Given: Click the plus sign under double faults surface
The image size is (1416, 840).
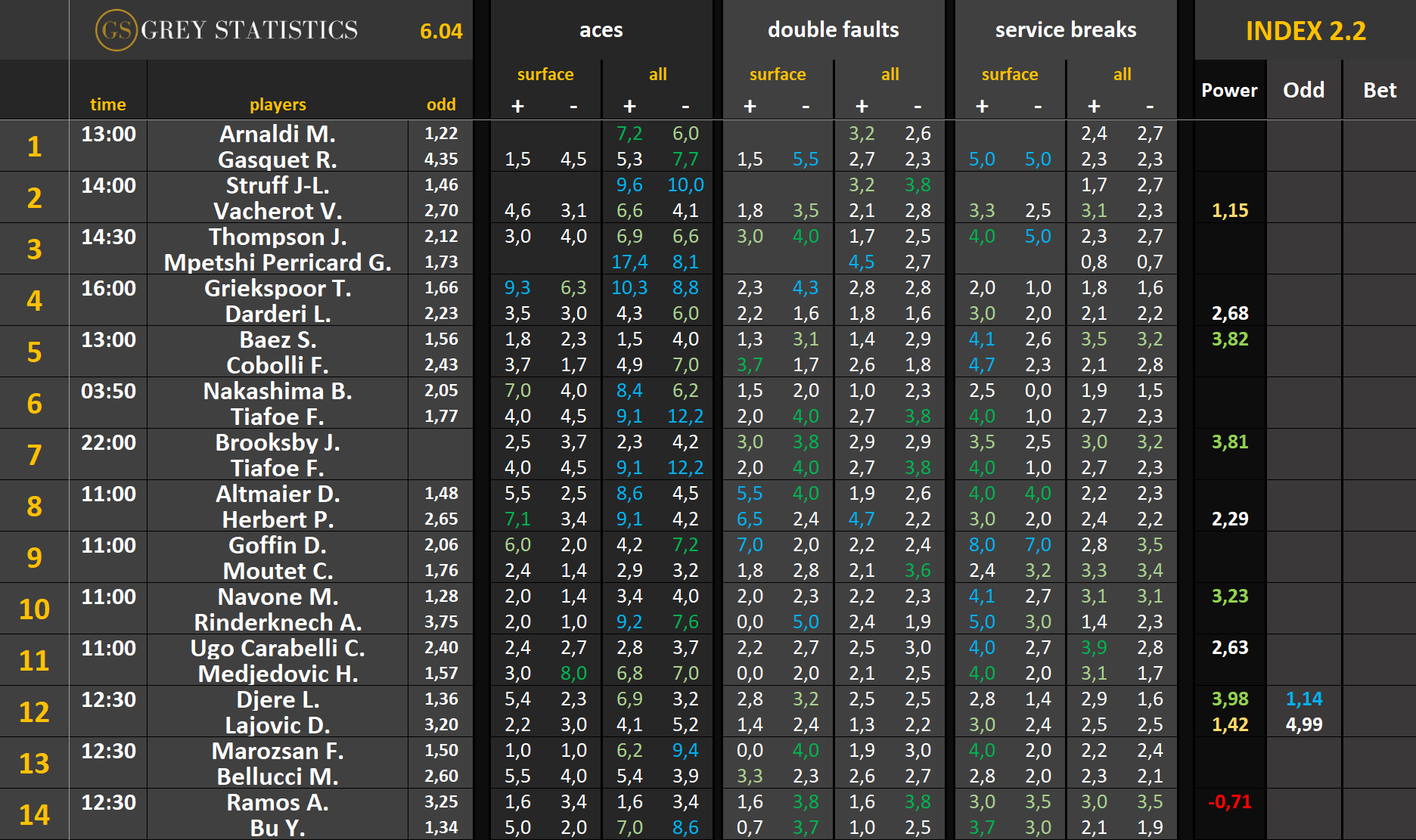Looking at the screenshot, I should pos(750,106).
